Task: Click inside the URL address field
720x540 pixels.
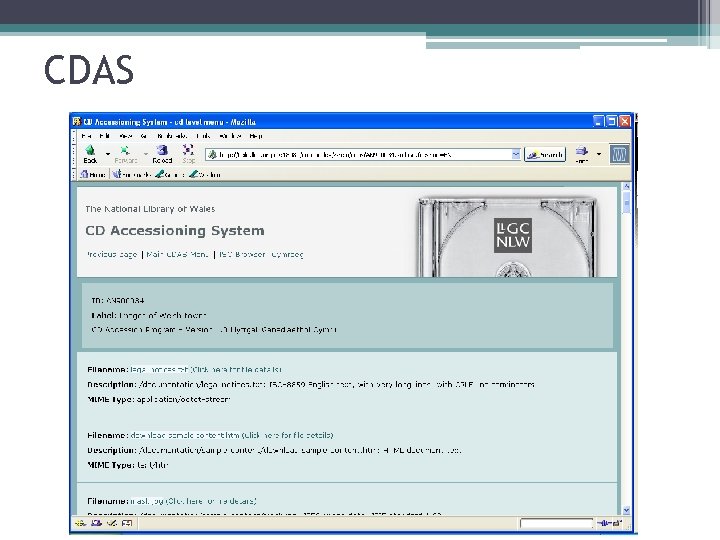Action: 363,155
